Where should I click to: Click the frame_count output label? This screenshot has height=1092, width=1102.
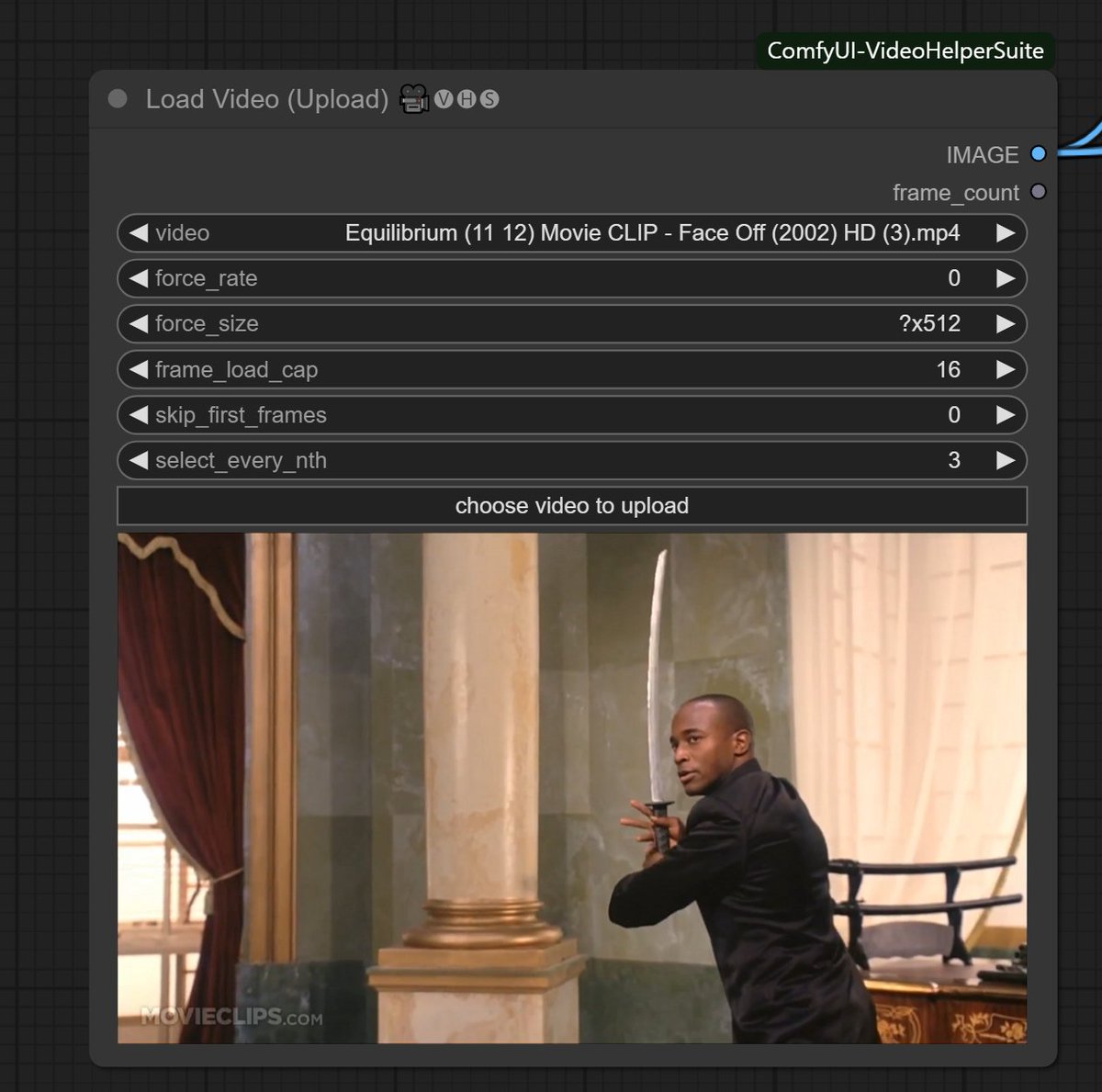coord(955,192)
